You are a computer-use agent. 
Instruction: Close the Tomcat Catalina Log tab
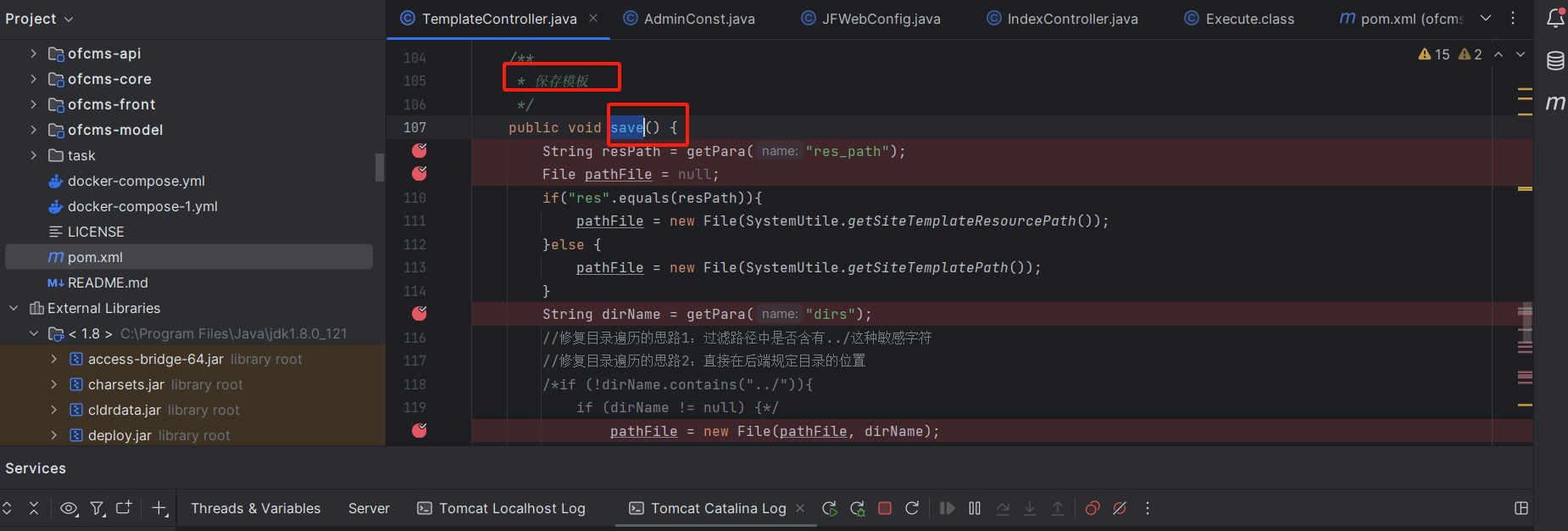pos(800,508)
